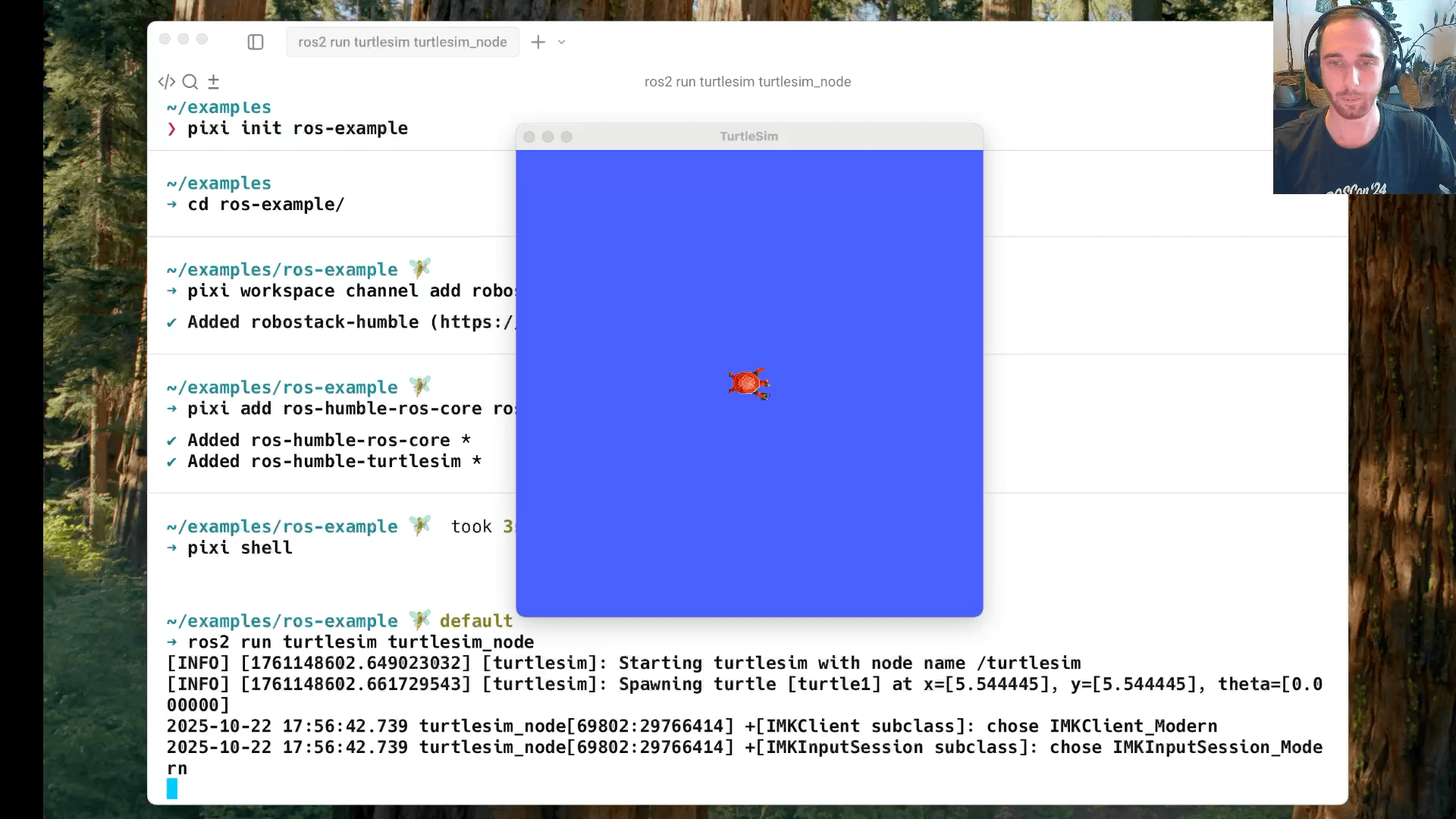Open the tab options chevron dropdown
This screenshot has height=819, width=1456.
pyautogui.click(x=561, y=42)
